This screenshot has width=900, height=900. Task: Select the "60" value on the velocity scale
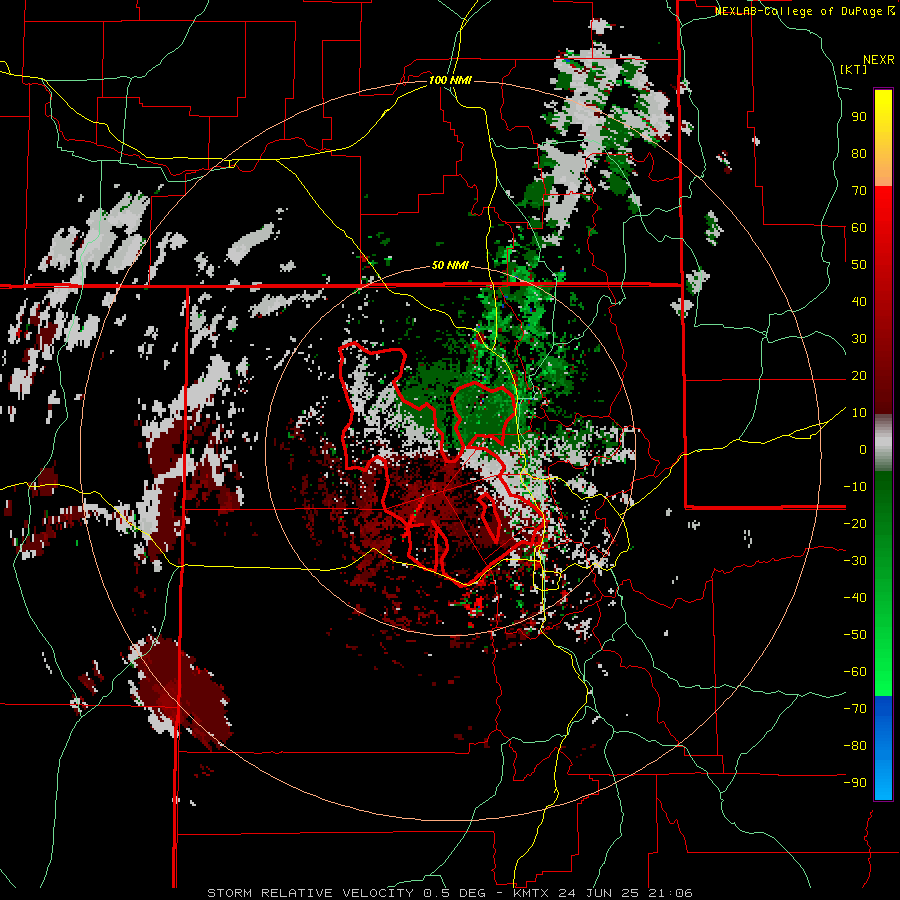pos(859,227)
